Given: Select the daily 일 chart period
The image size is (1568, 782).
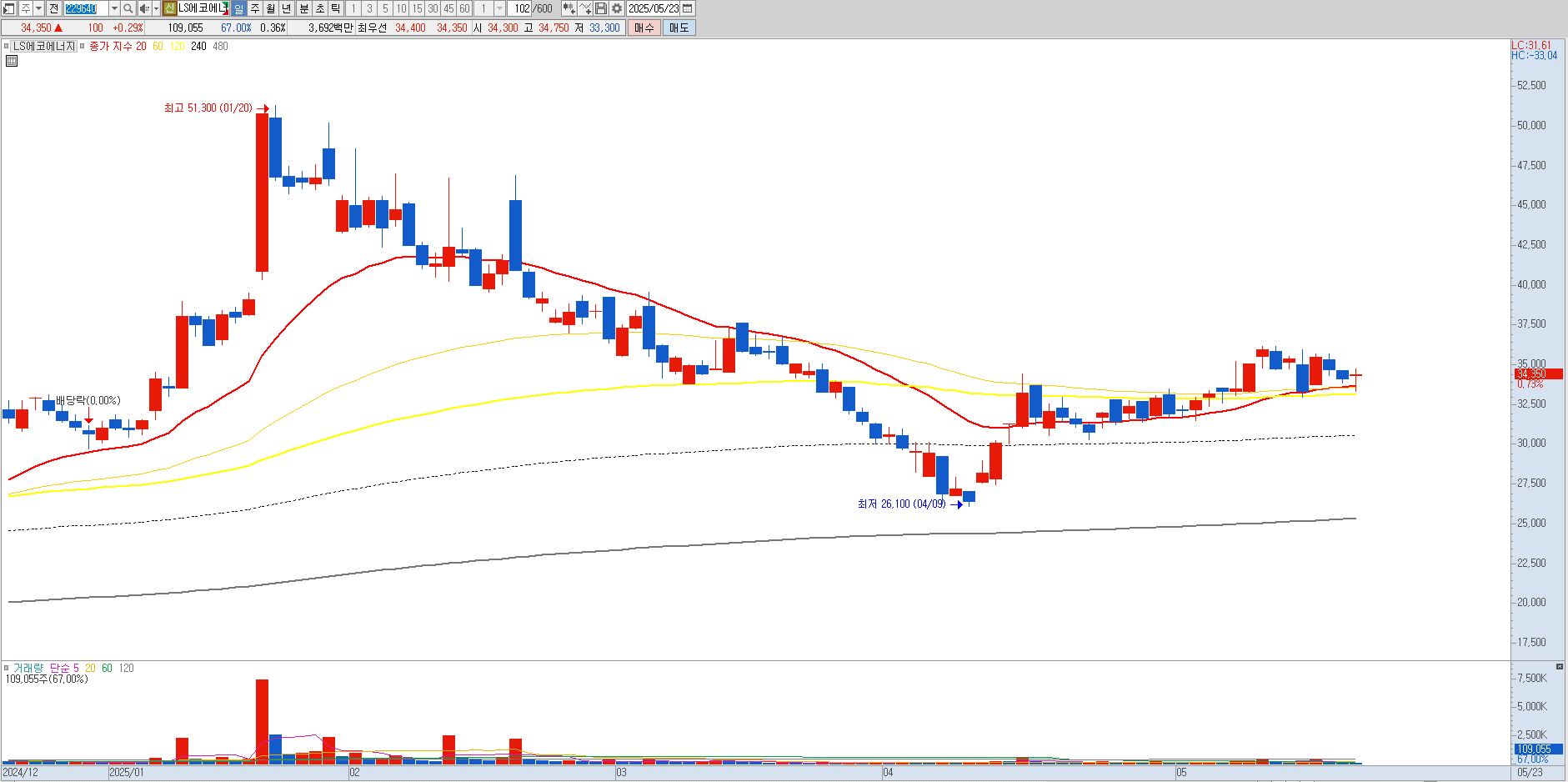Looking at the screenshot, I should pyautogui.click(x=238, y=8).
